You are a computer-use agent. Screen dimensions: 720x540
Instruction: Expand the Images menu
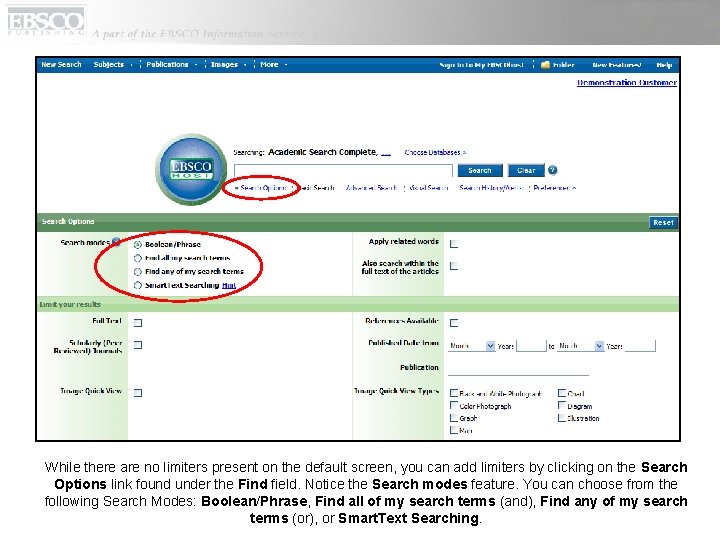point(228,65)
